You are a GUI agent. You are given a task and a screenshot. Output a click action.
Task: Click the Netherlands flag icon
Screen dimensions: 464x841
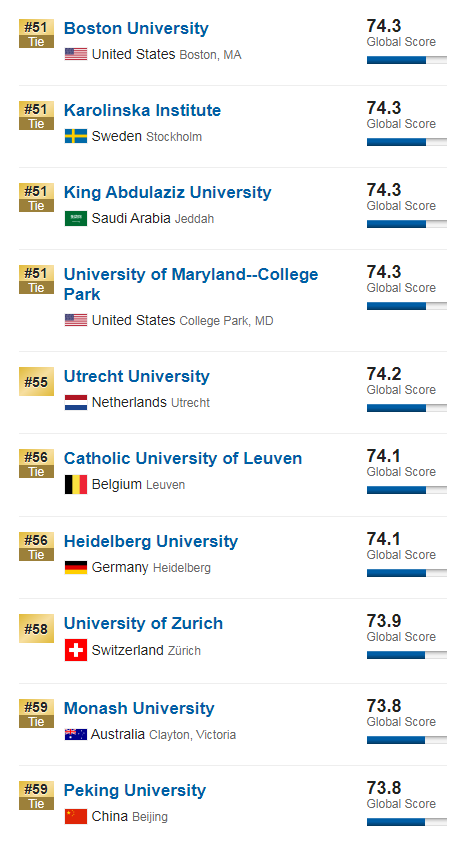click(76, 402)
